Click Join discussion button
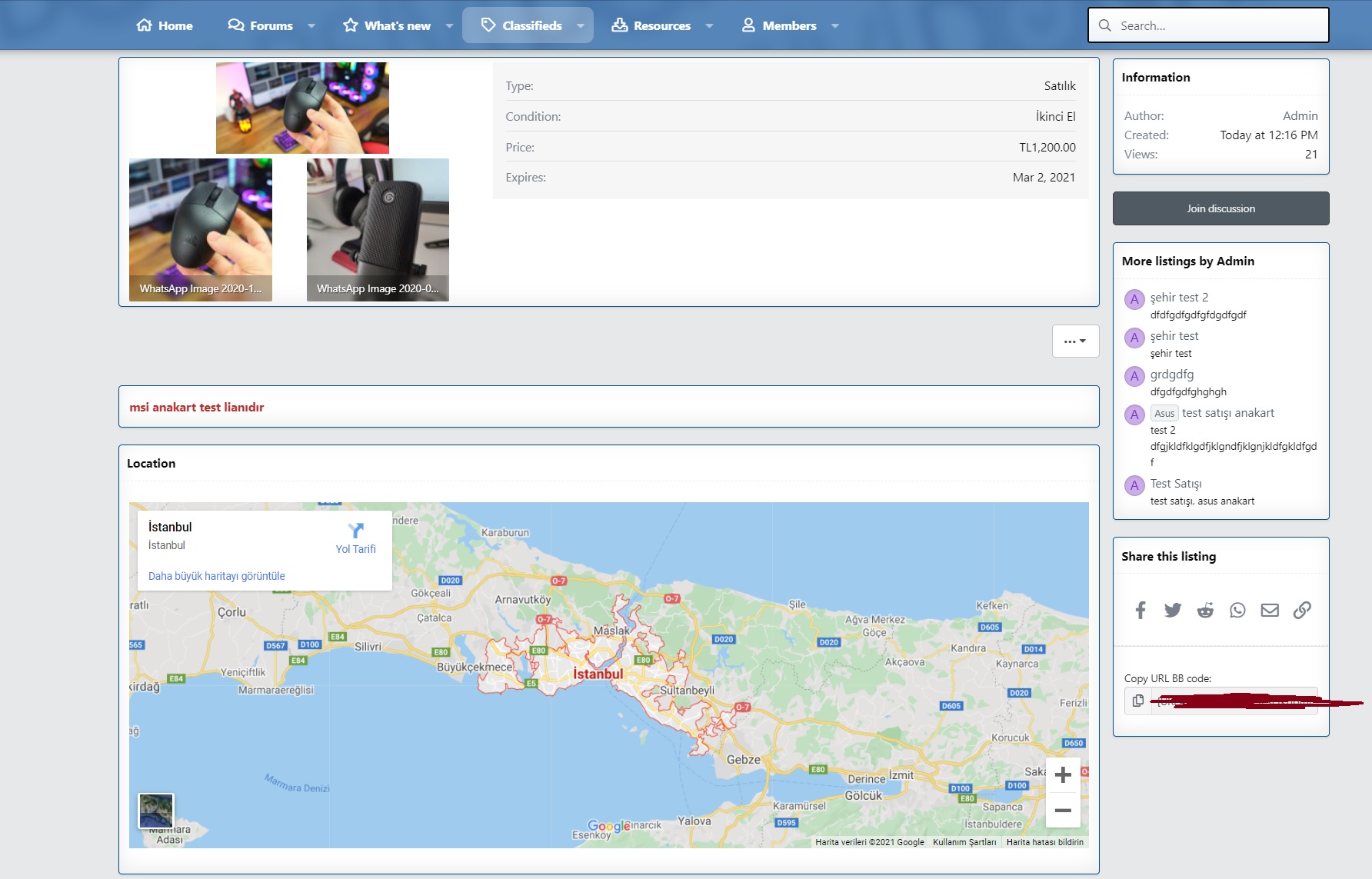 click(x=1220, y=208)
